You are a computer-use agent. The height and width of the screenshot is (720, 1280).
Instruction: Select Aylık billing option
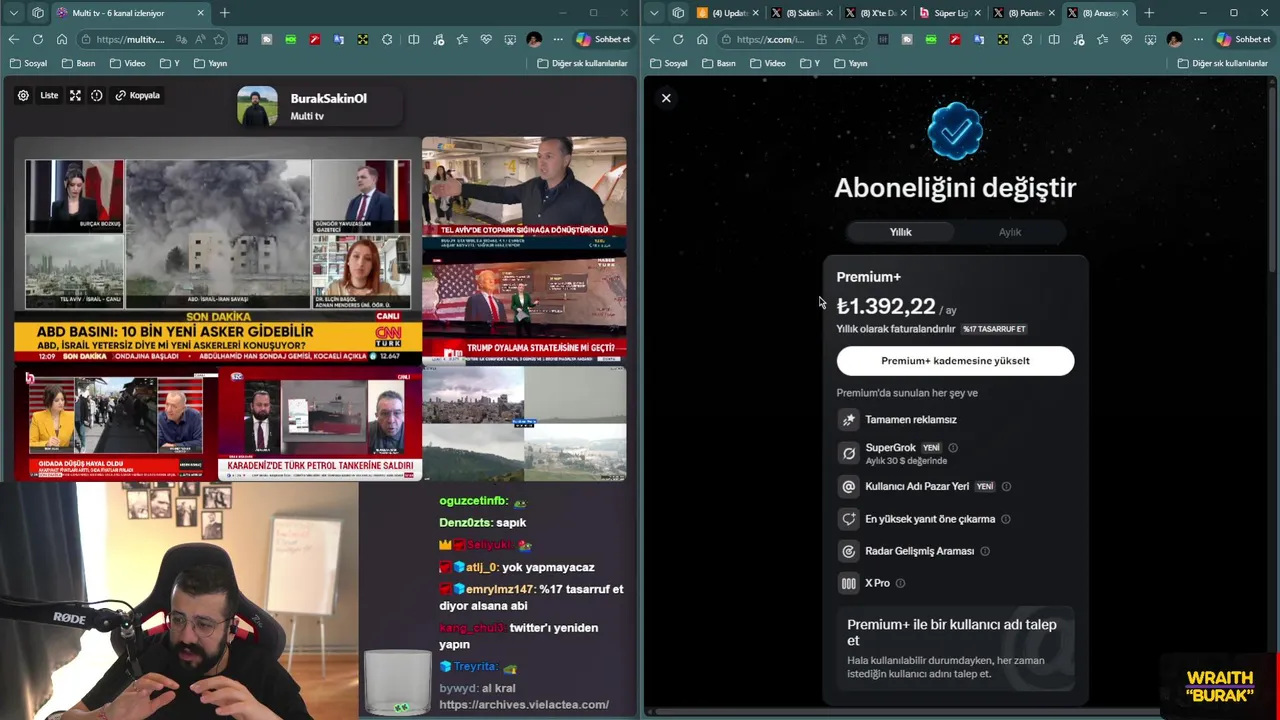coord(1010,232)
